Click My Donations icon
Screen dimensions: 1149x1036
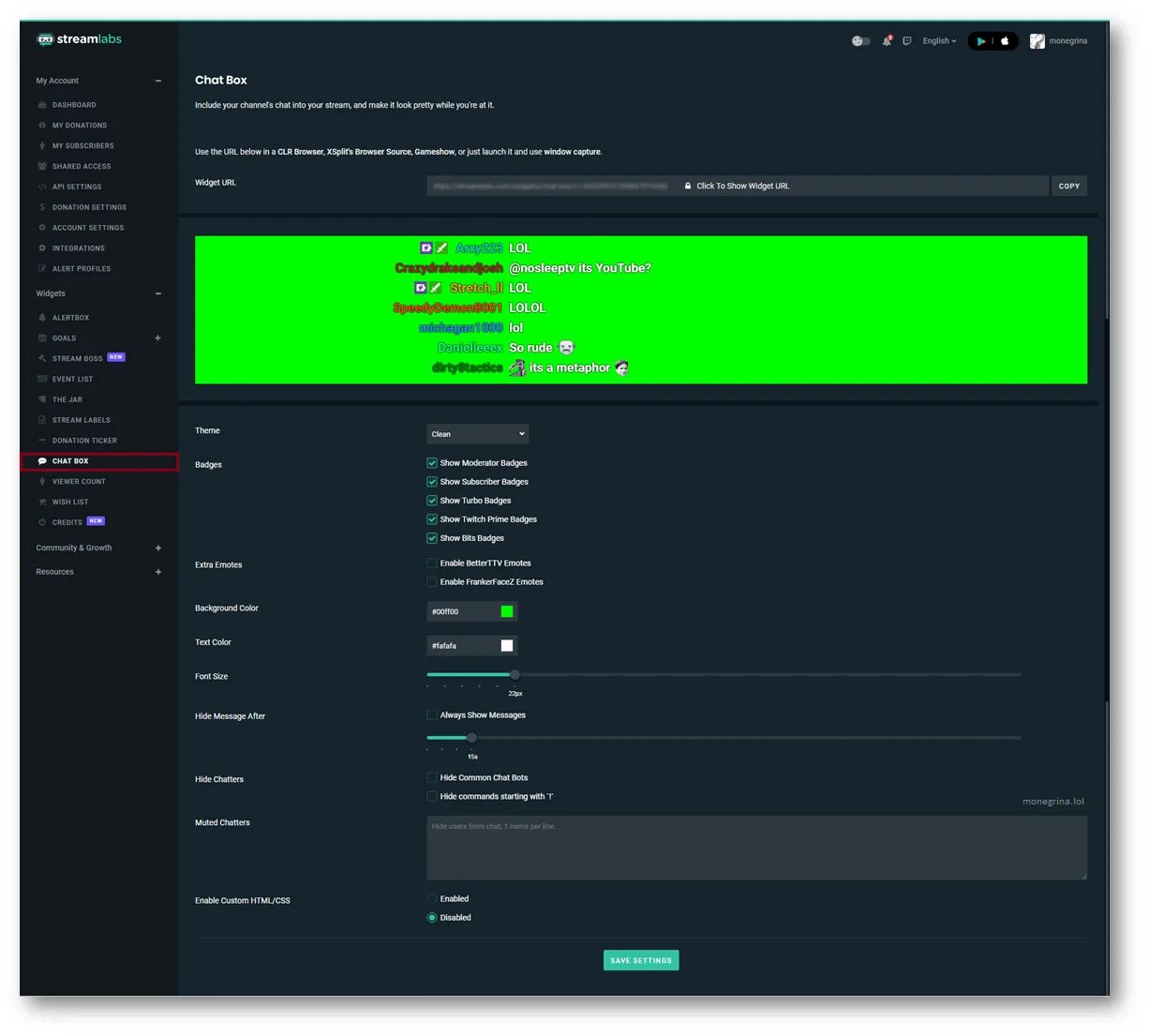click(42, 126)
